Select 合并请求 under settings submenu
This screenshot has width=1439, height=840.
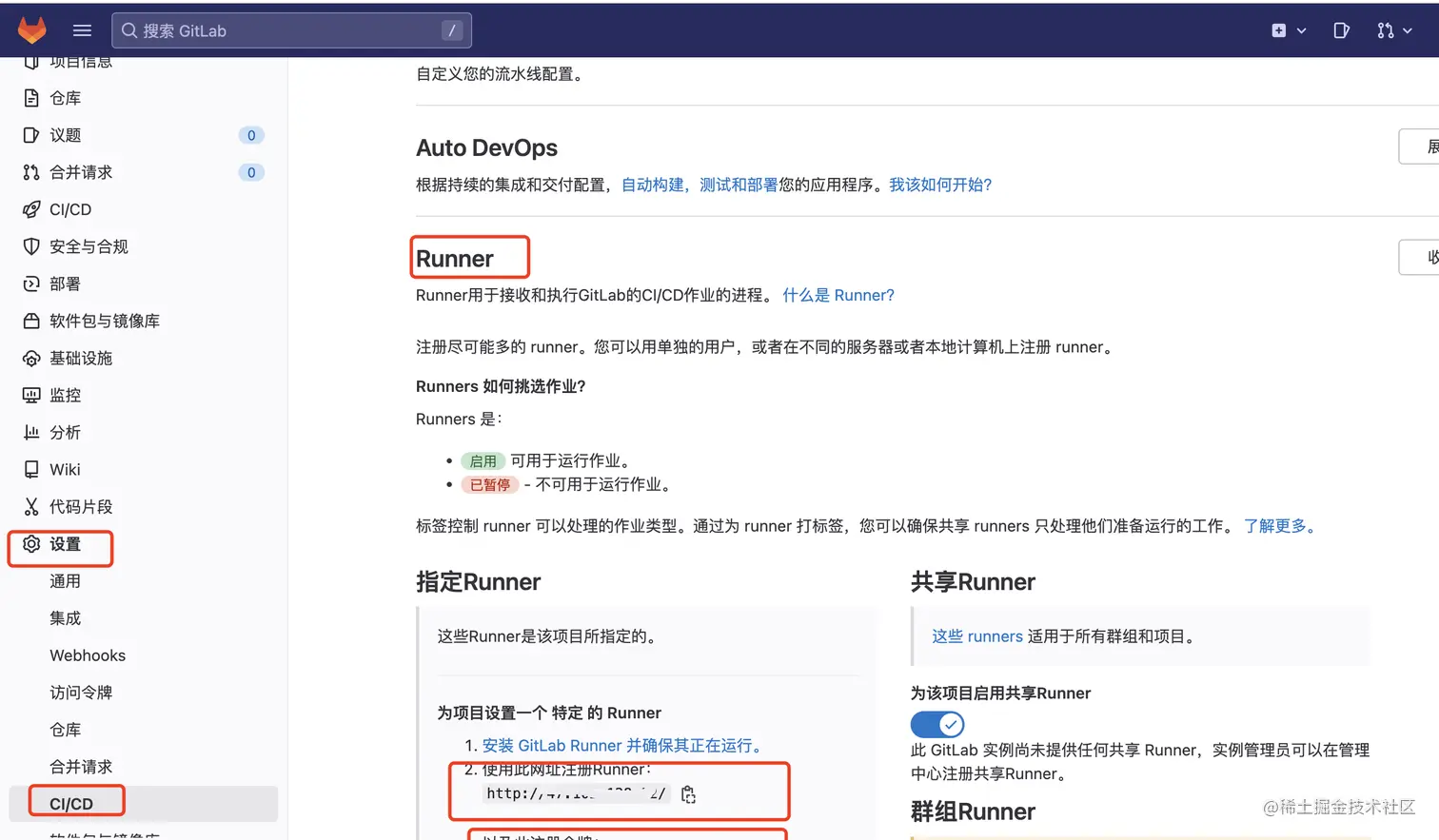coord(81,767)
